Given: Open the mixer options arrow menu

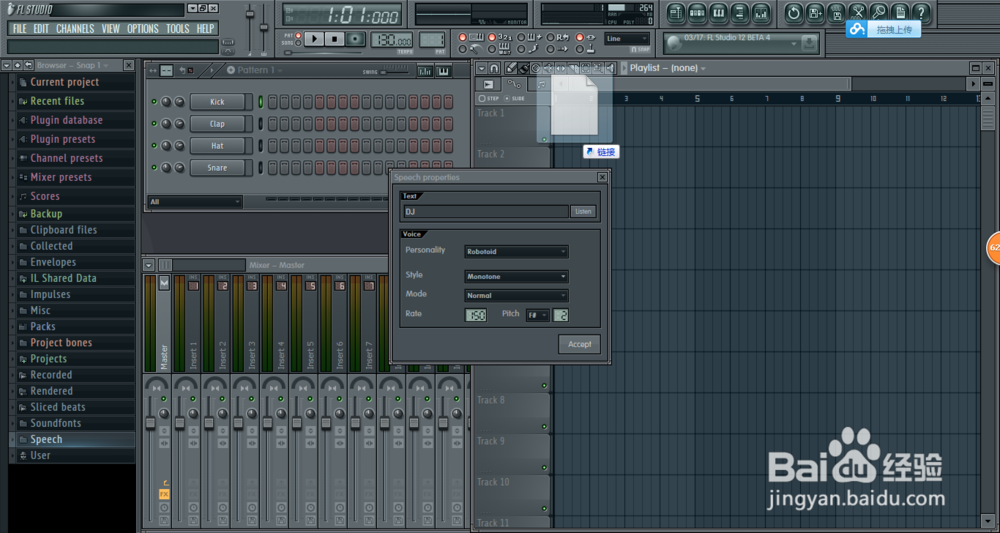Looking at the screenshot, I should pos(149,265).
